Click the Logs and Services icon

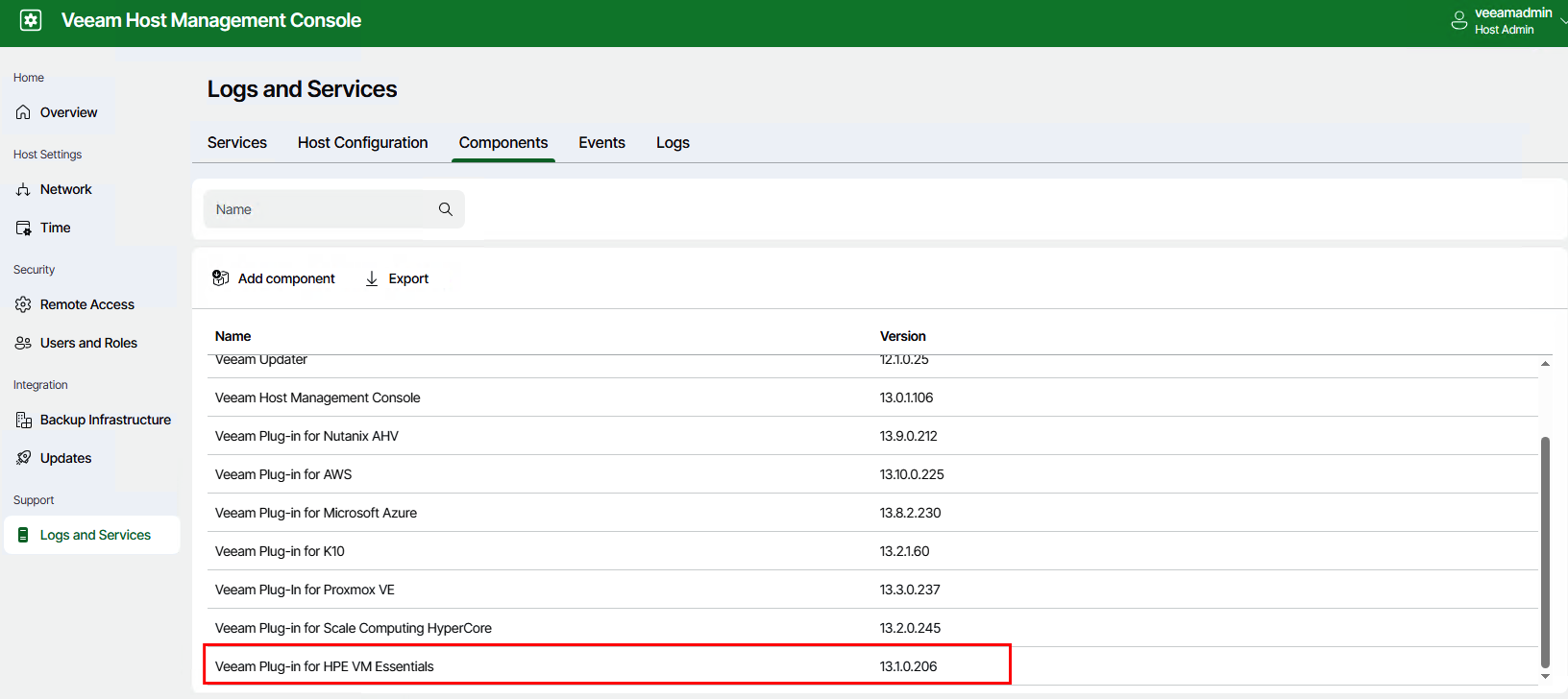pyautogui.click(x=23, y=535)
